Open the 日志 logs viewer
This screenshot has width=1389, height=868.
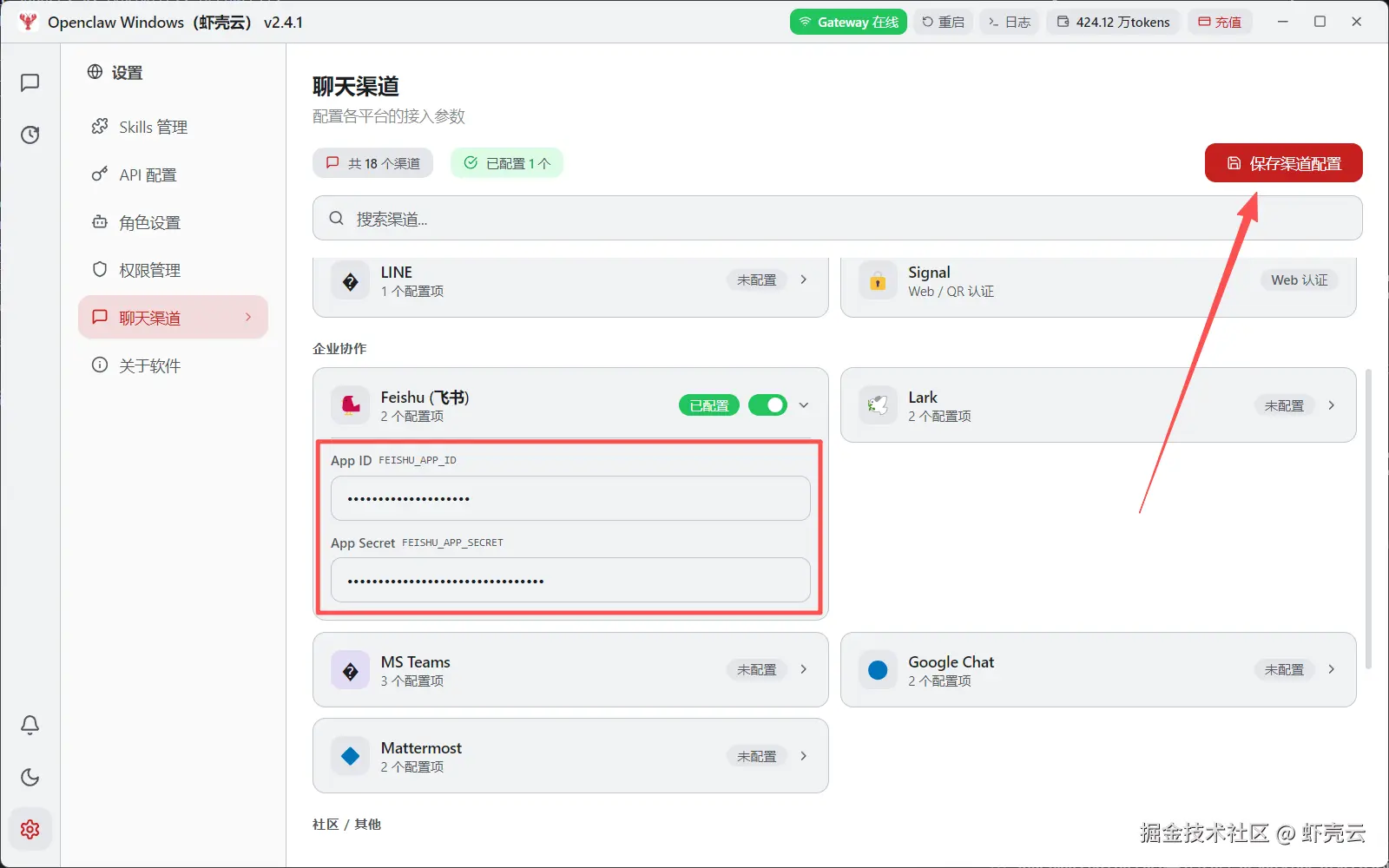point(1009,22)
